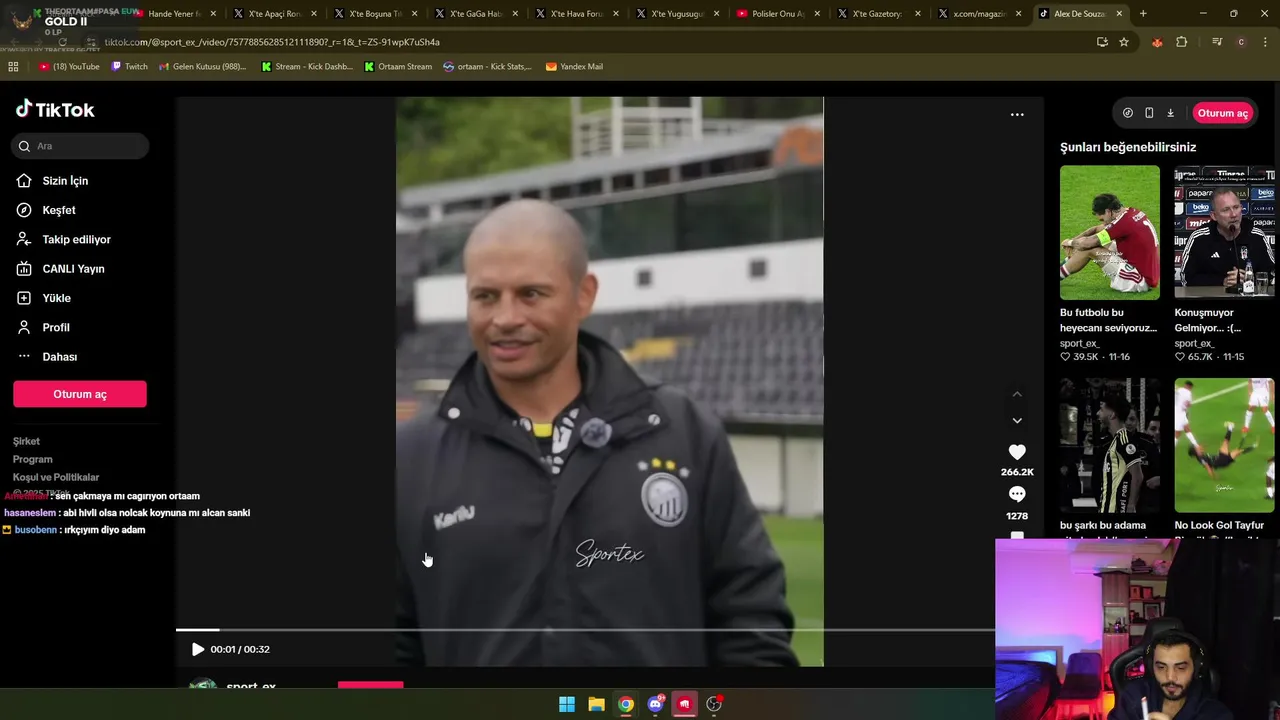Image resolution: width=1280 pixels, height=720 pixels.
Task: Open the Windows Start menu
Action: (x=567, y=704)
